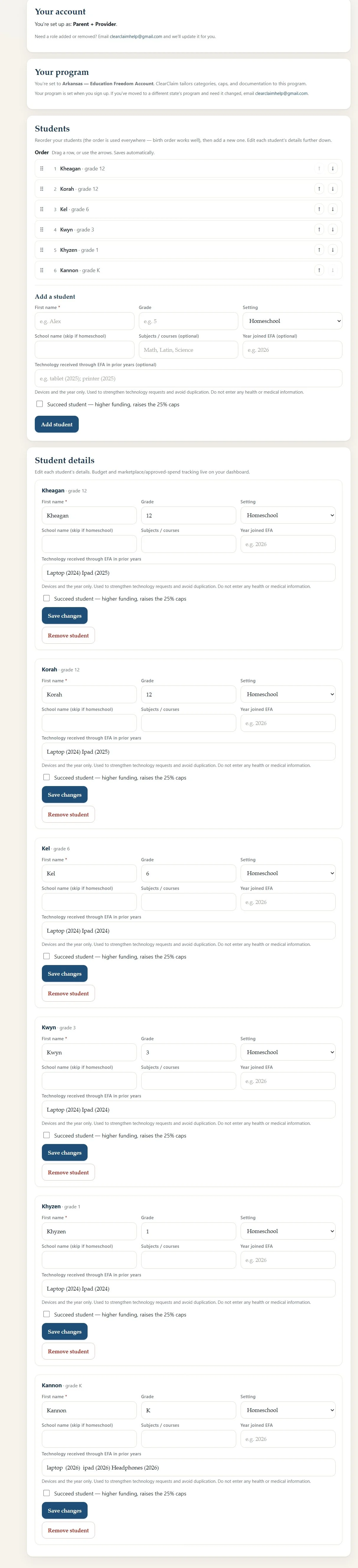Image resolution: width=358 pixels, height=1568 pixels.
Task: Click the drag handle icon for Kel
Action: pos(41,209)
